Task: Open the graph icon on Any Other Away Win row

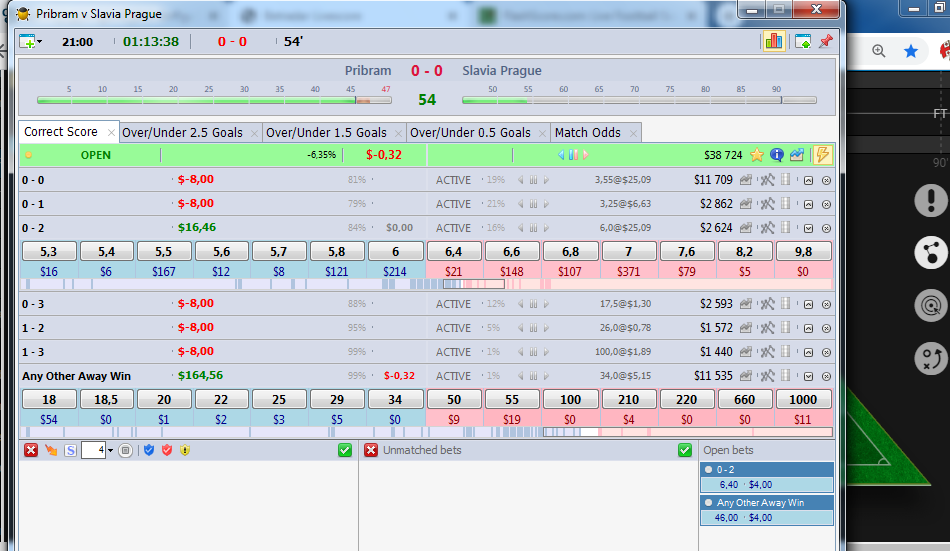Action: (746, 376)
